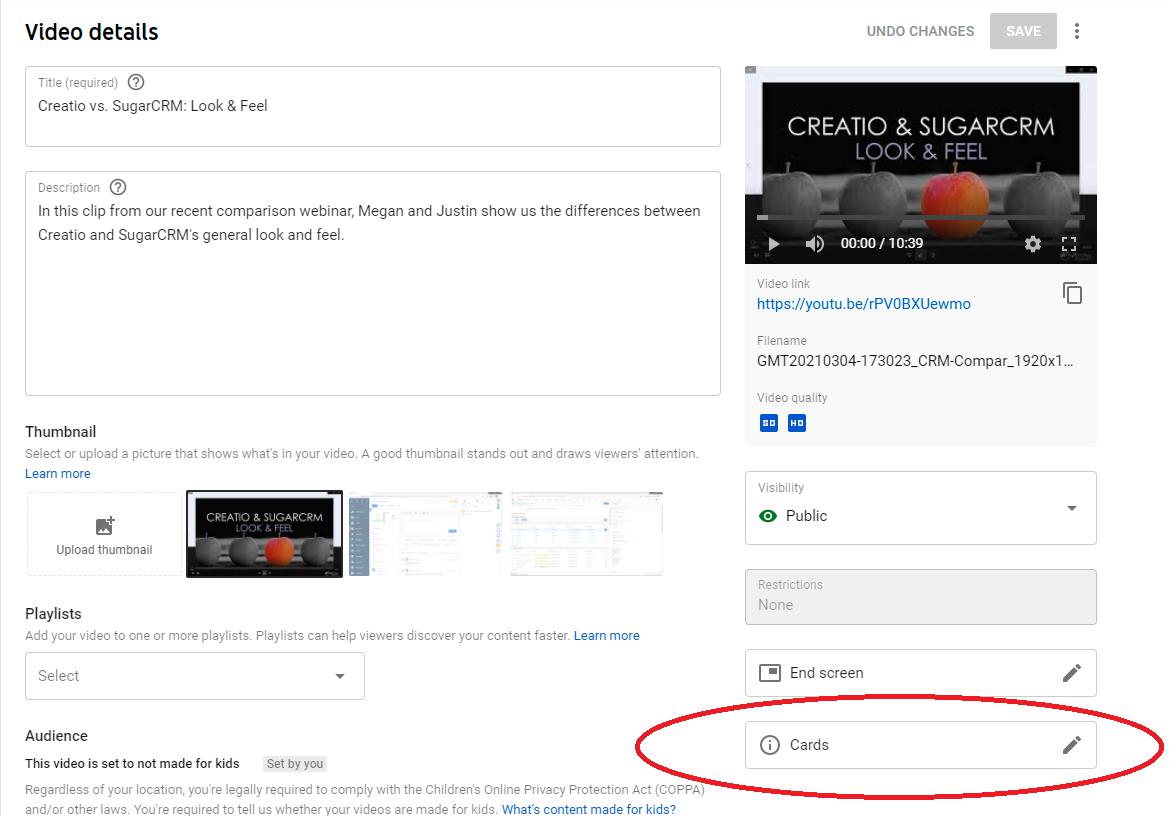This screenshot has height=816, width=1169.
Task: Expand the Restrictions section showing None
Action: point(920,595)
